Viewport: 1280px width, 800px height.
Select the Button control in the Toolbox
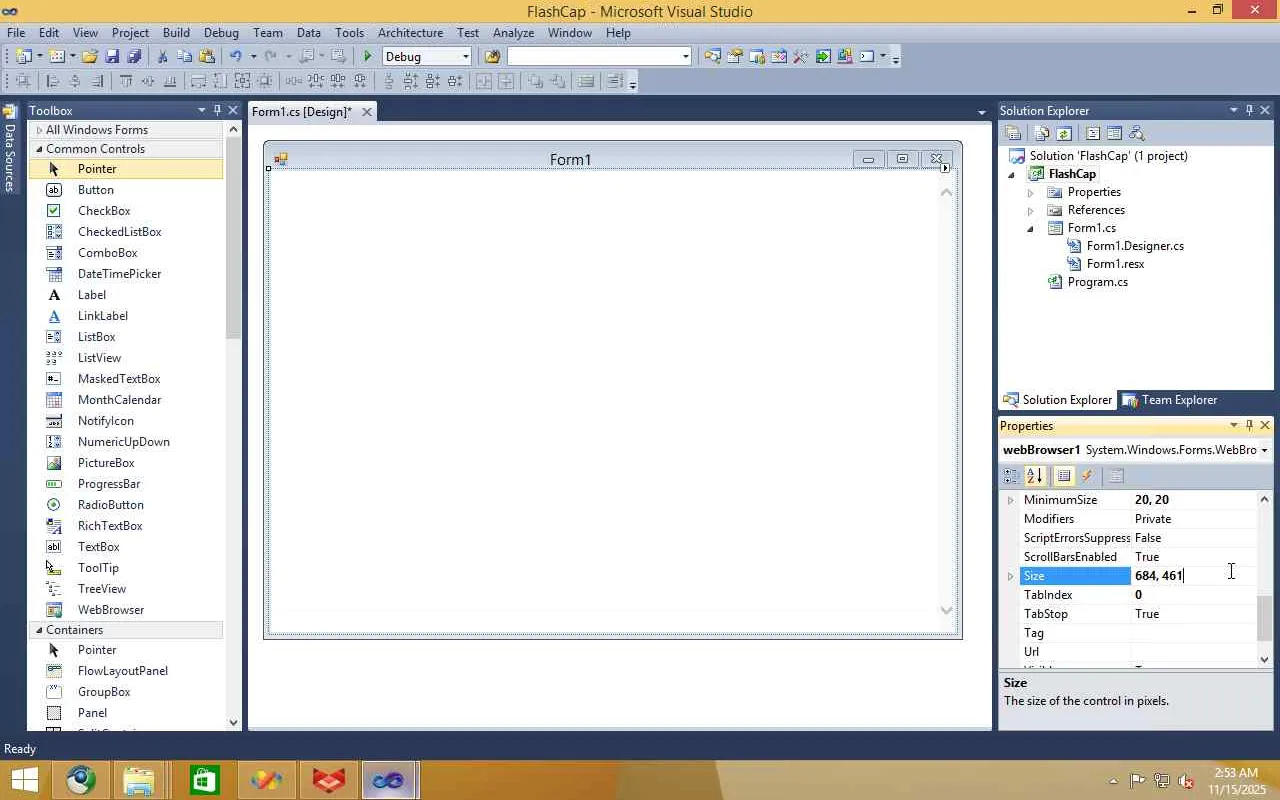(x=96, y=190)
